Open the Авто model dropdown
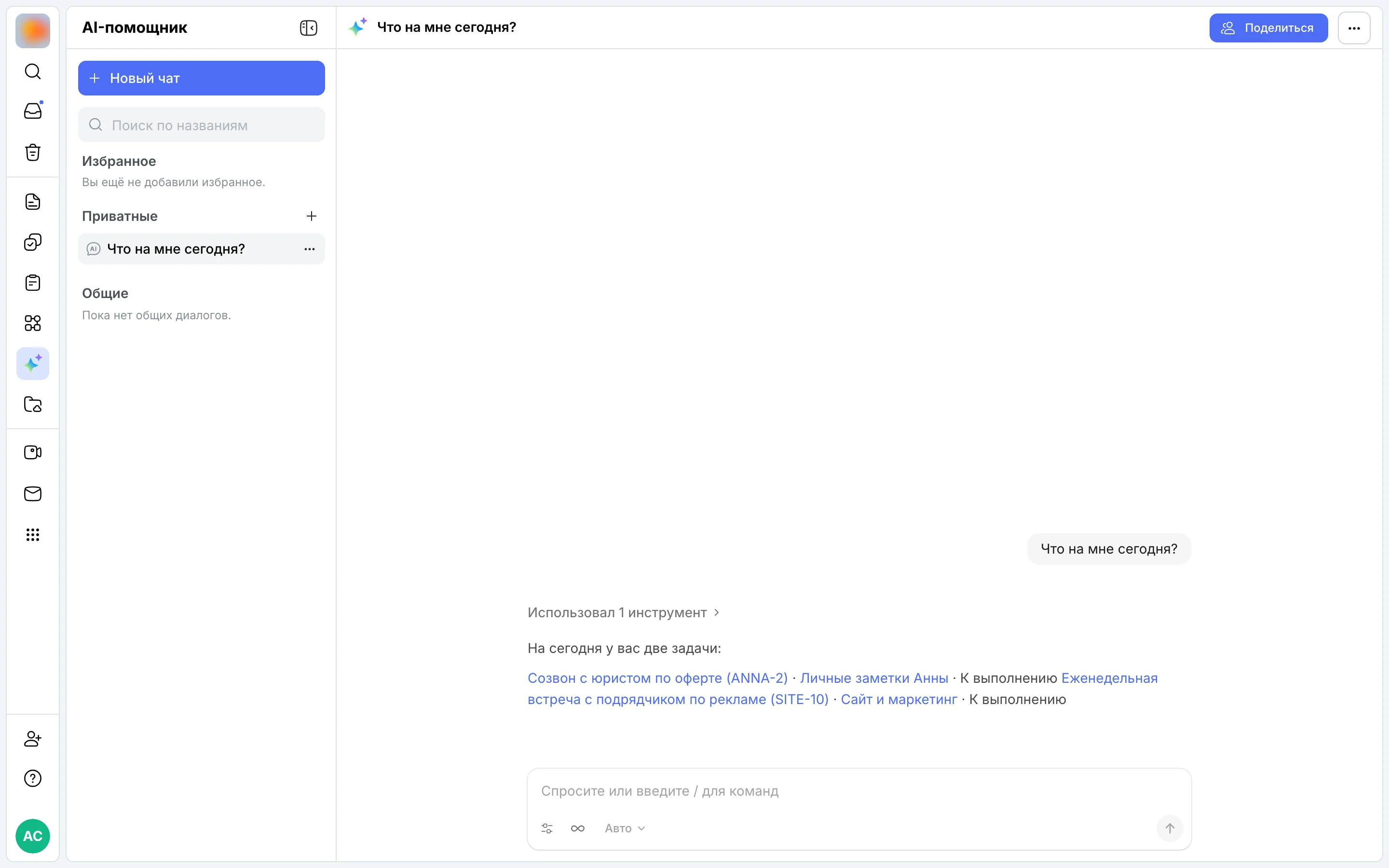Viewport: 1389px width, 868px height. (625, 828)
